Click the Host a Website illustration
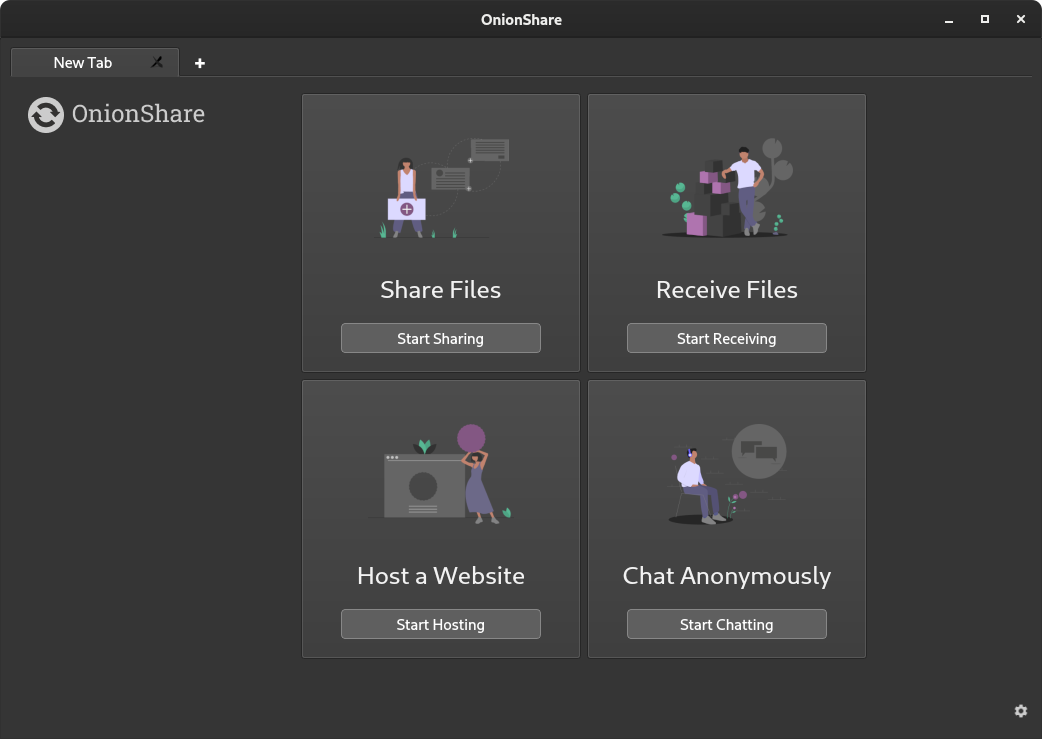The height and width of the screenshot is (739, 1042). click(x=440, y=474)
